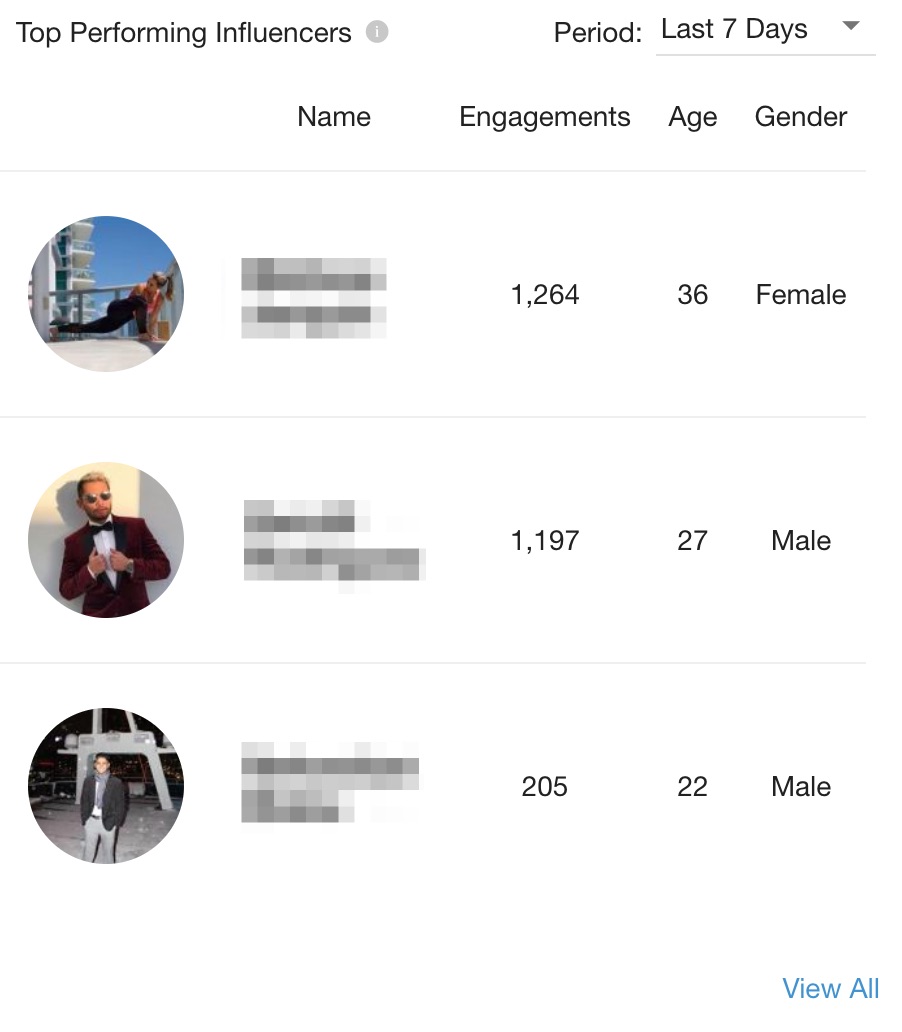Sort the table by Gender
The image size is (902, 1032).
click(800, 117)
